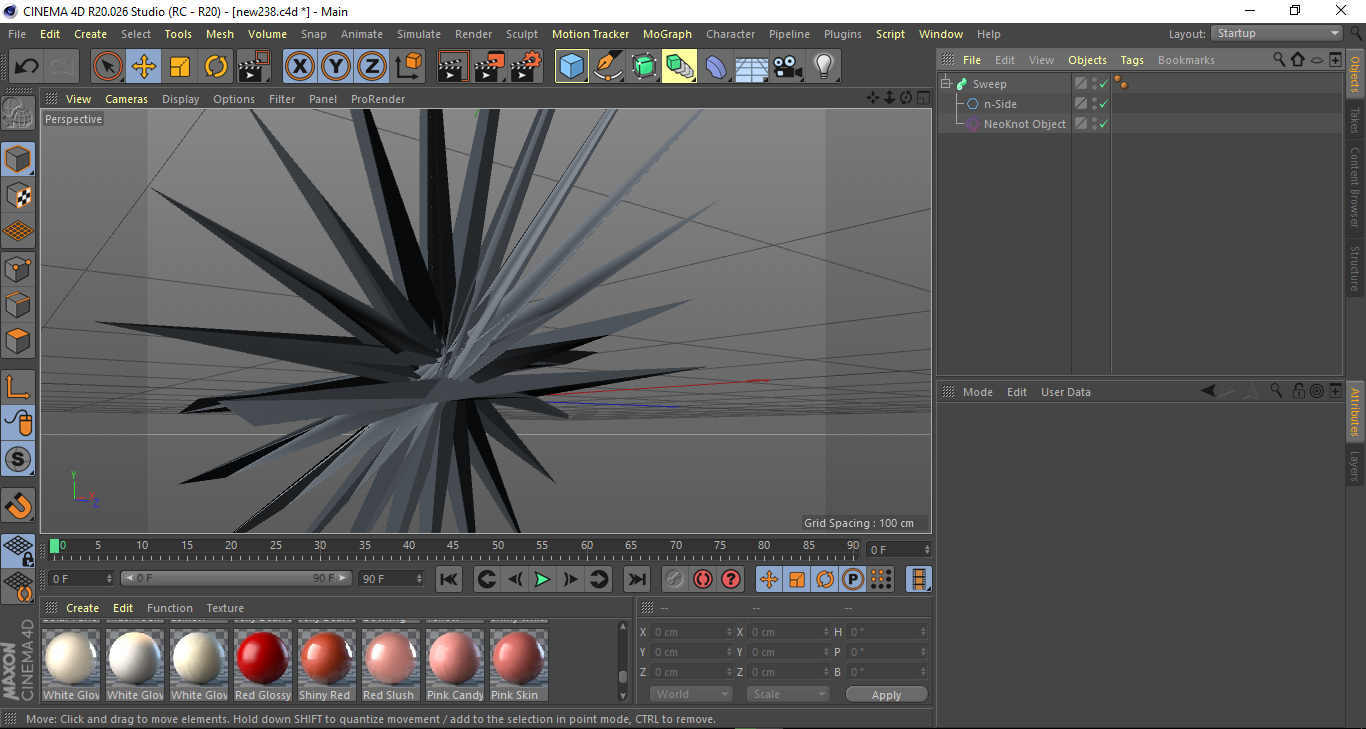Add a Floor environment object
1366x729 pixels.
coord(752,67)
